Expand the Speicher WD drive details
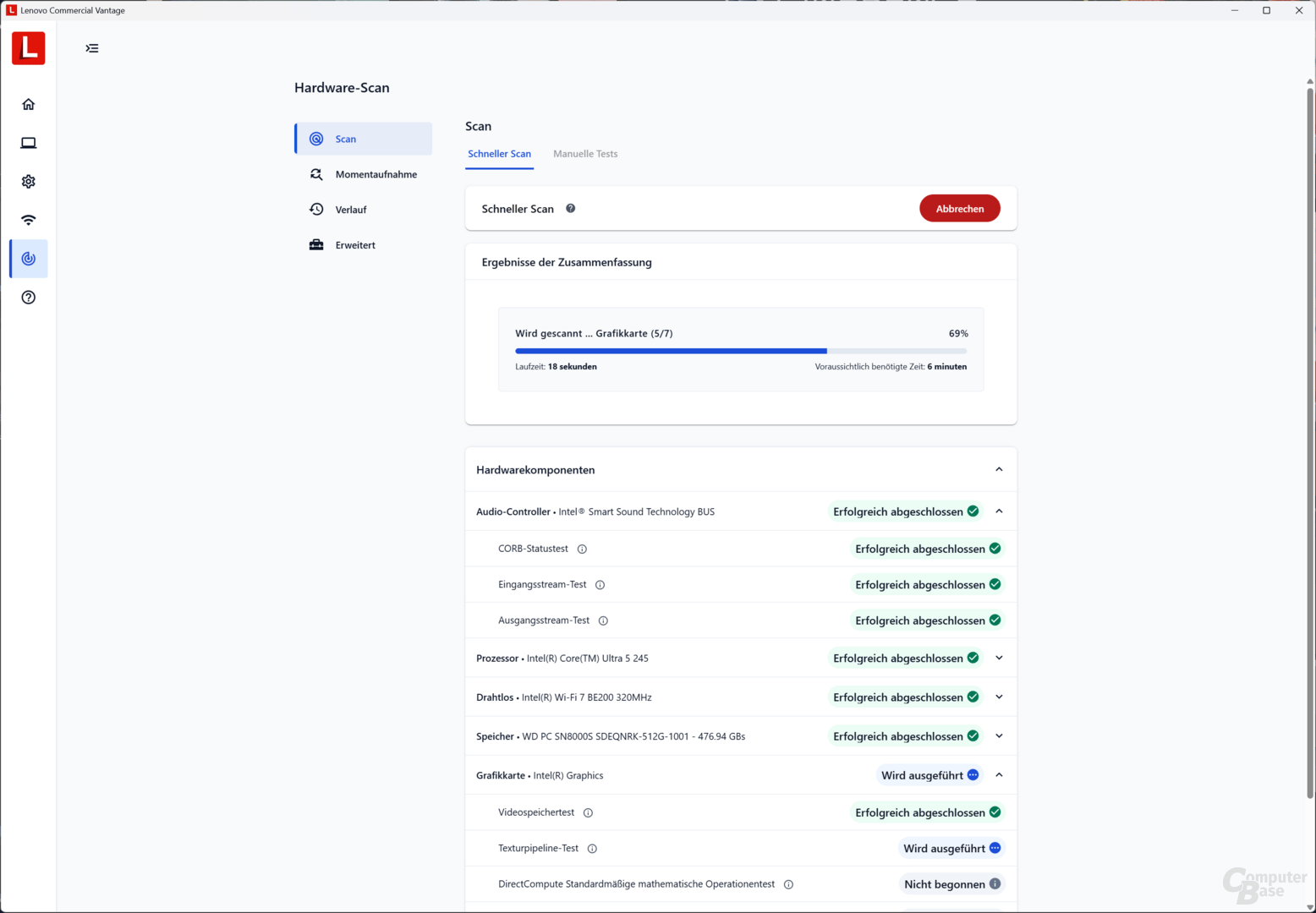The image size is (1316, 913). (999, 736)
